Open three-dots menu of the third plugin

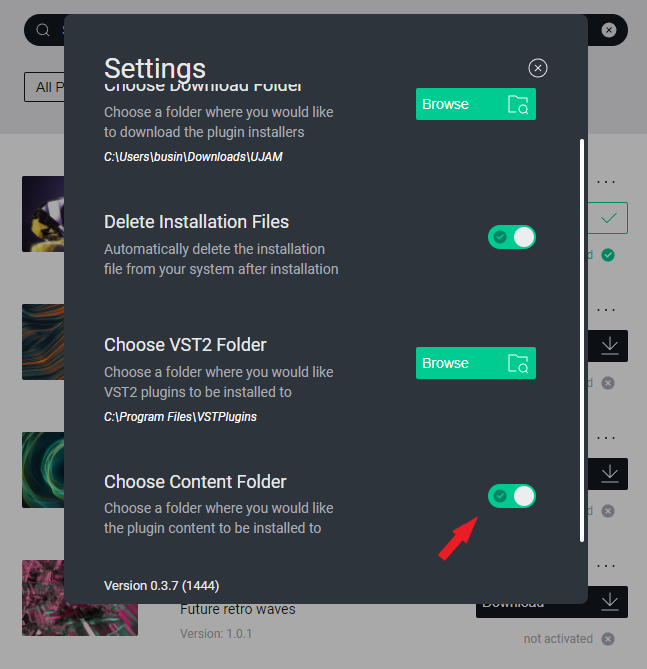tap(606, 438)
